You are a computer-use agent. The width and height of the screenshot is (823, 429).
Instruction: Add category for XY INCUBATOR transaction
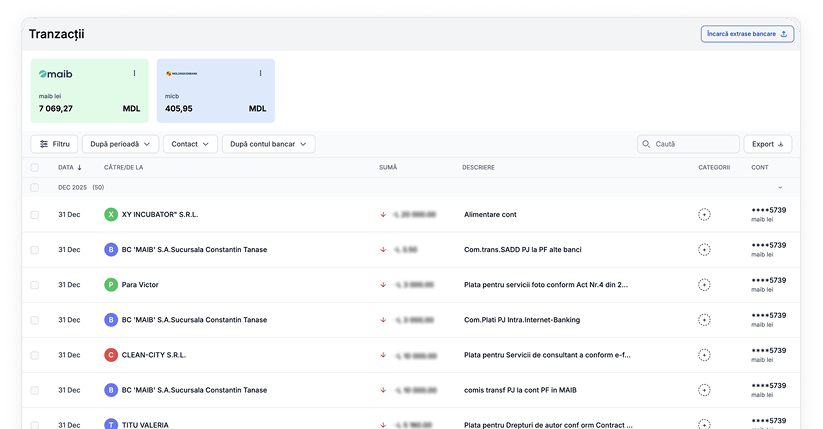click(x=704, y=214)
